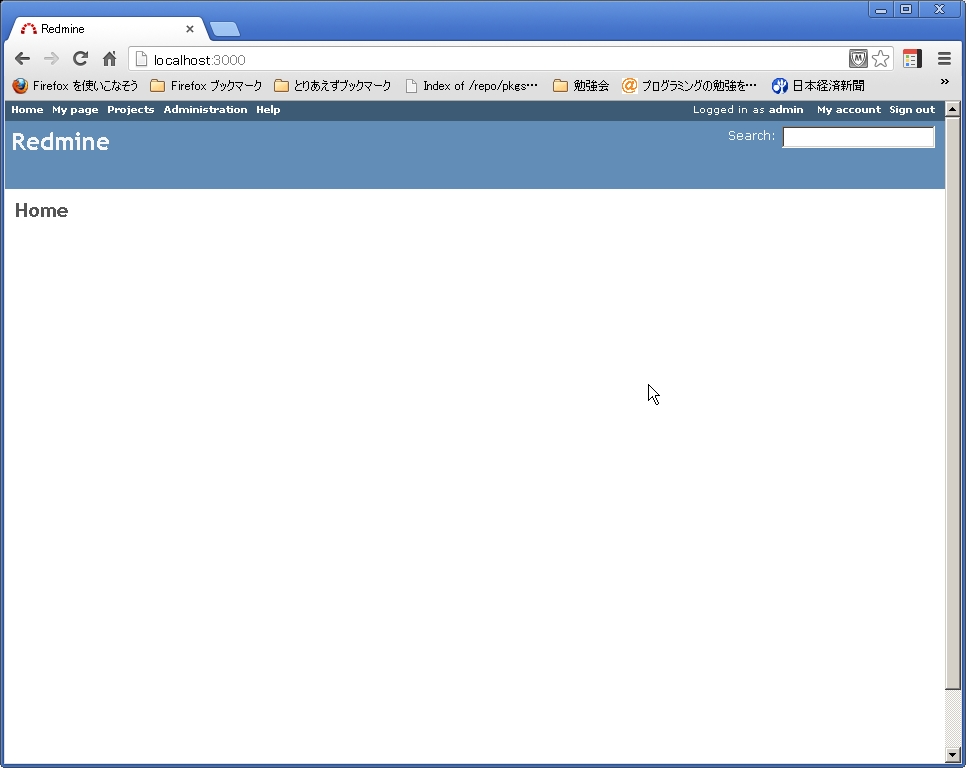
Task: Close the browser window
Action: [940, 9]
